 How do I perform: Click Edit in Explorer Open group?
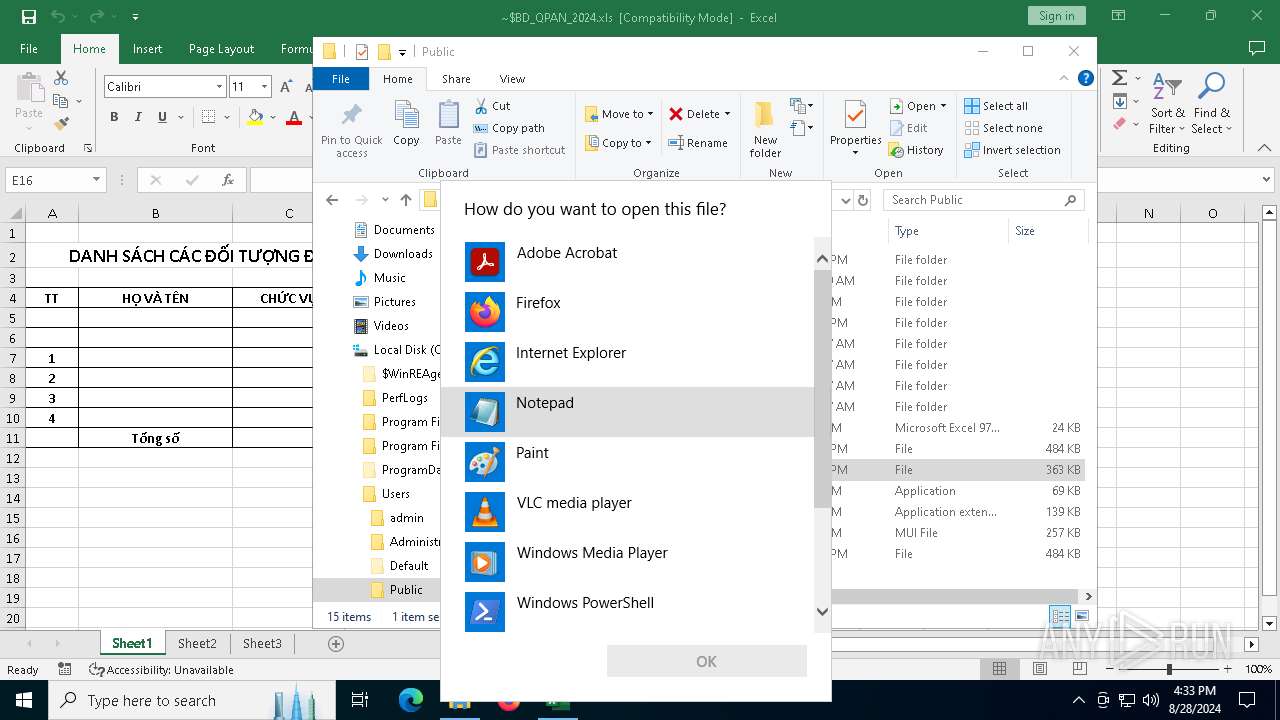908,128
